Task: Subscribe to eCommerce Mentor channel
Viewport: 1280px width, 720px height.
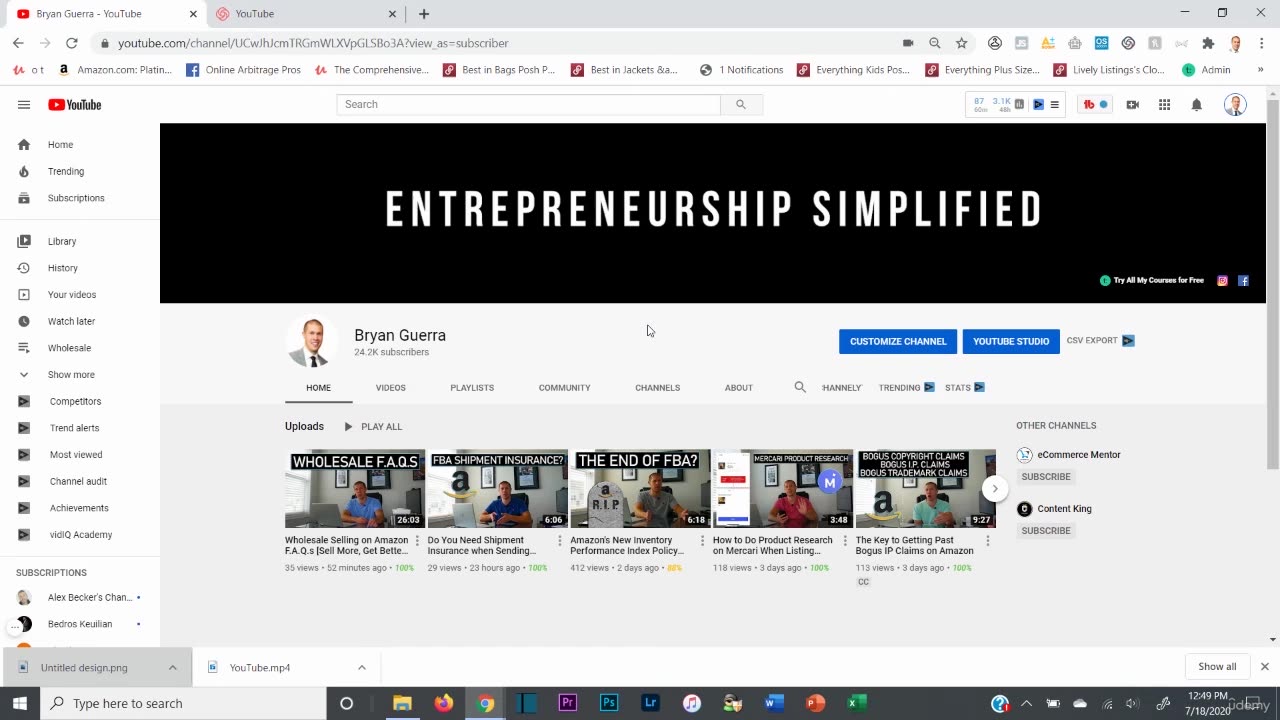Action: pyautogui.click(x=1046, y=477)
